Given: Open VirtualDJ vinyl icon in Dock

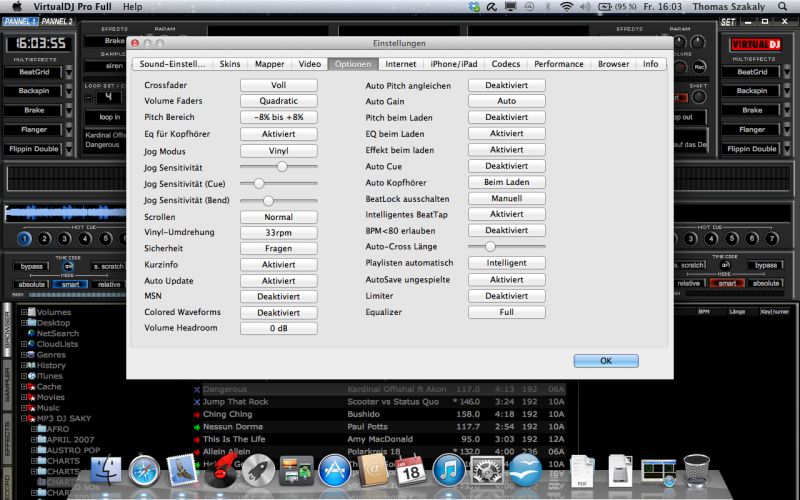Looking at the screenshot, I should [220, 469].
